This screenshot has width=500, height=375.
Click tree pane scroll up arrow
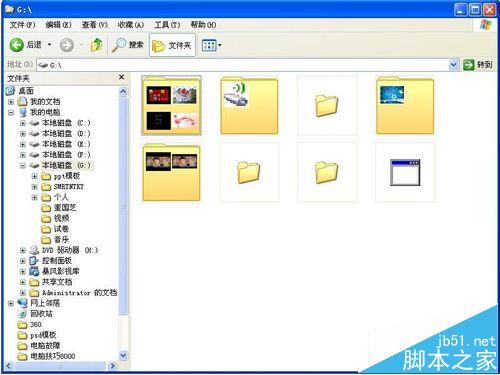(123, 92)
